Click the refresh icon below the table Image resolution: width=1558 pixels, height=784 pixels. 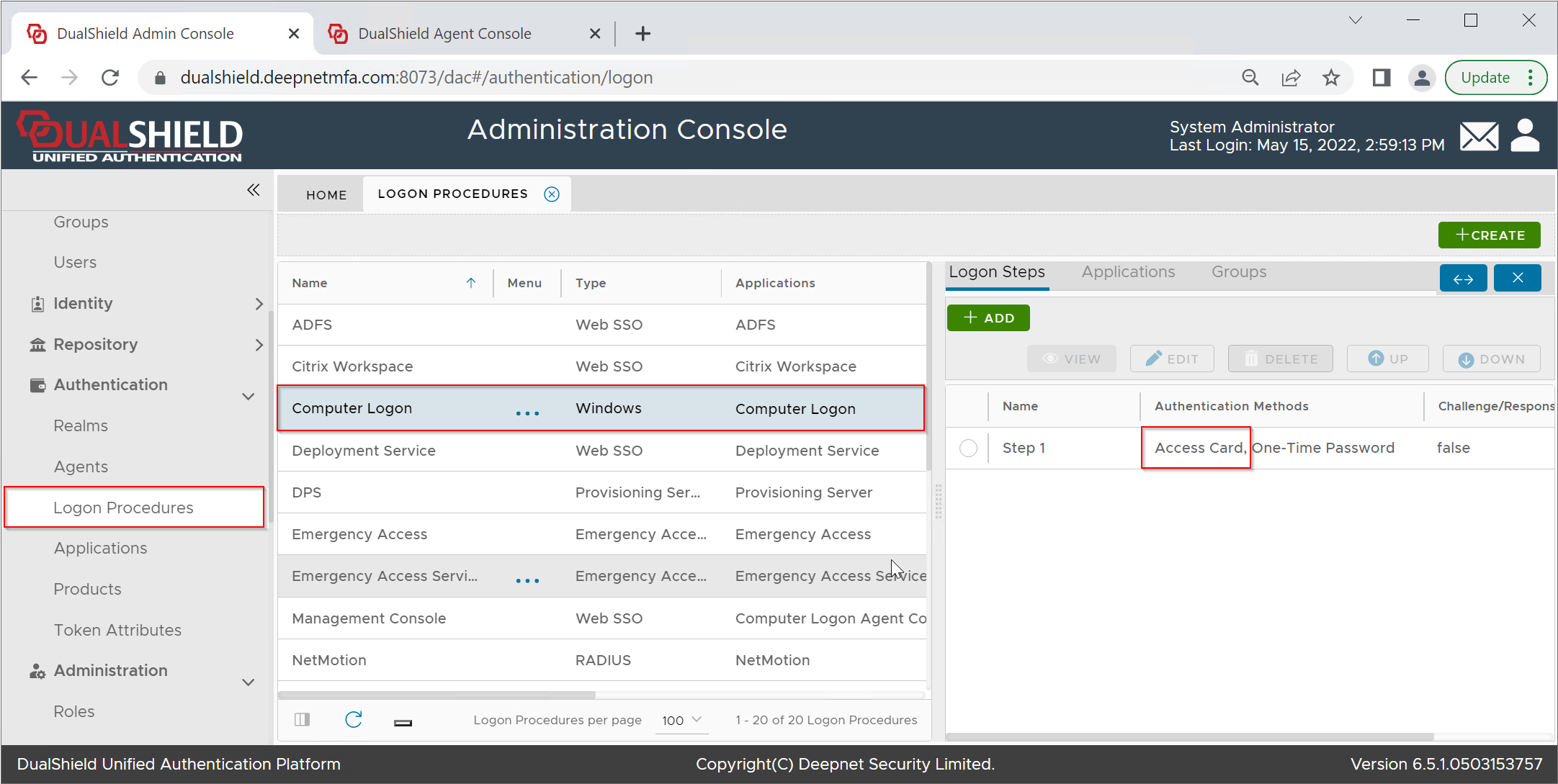pos(353,719)
